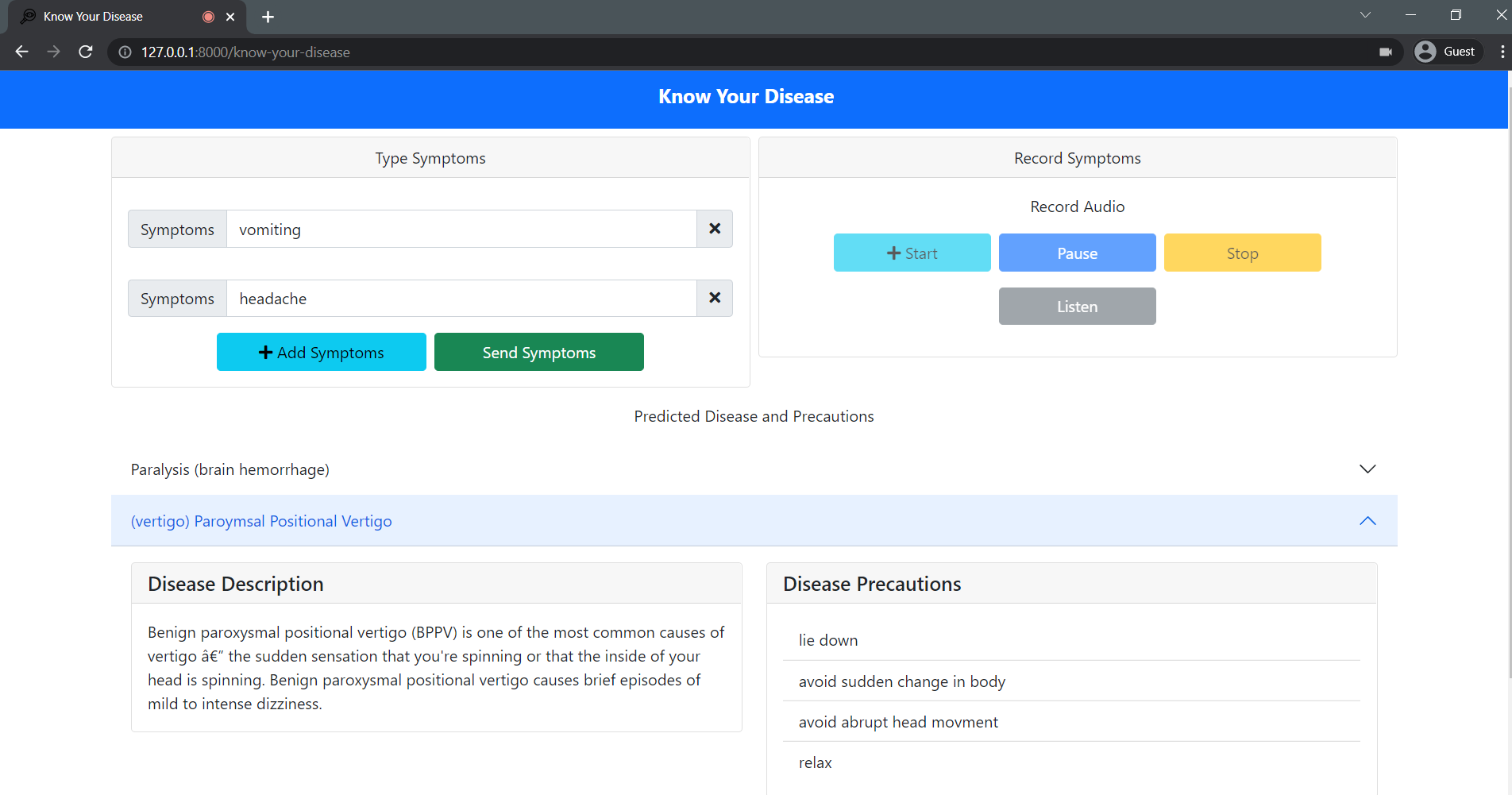Screen dimensions: 1512x795
Task: Click the BPPV disease description paragraph
Action: click(x=436, y=668)
